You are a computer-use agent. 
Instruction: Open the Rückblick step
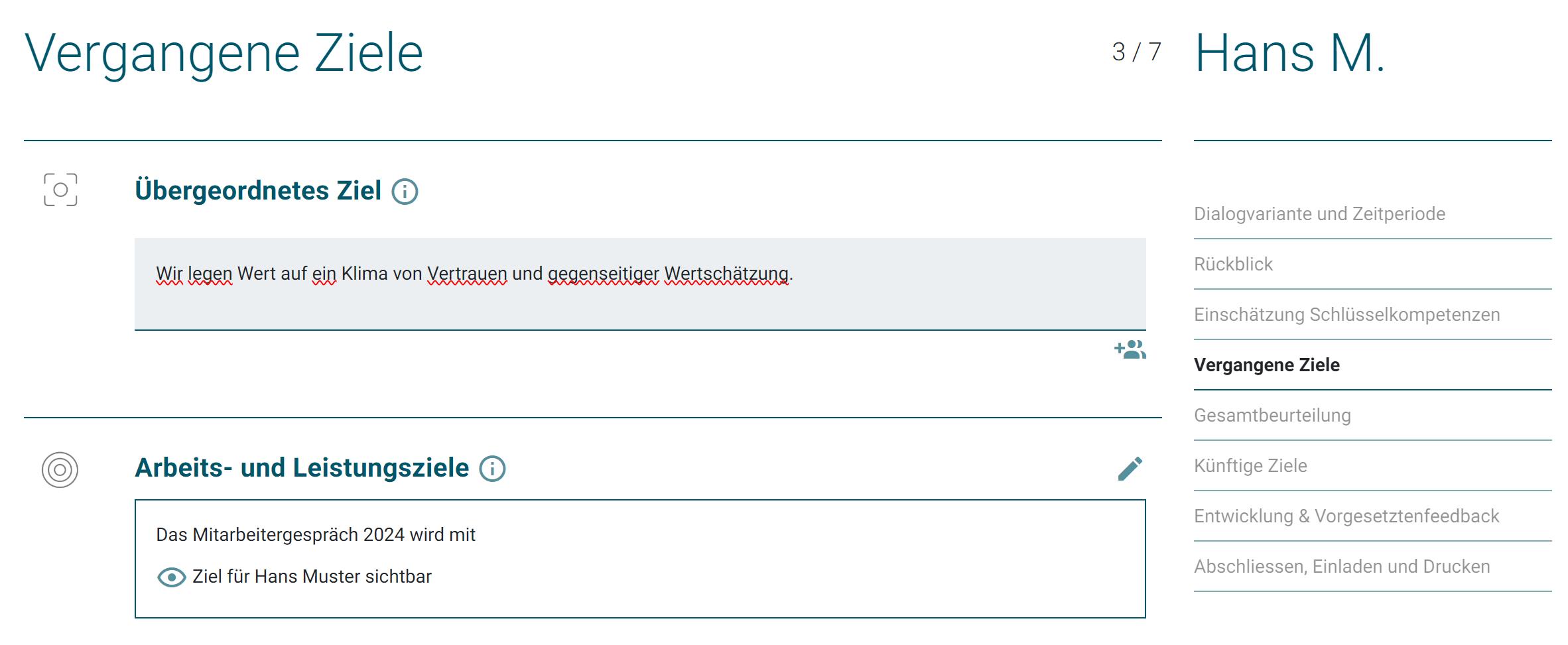(1233, 264)
